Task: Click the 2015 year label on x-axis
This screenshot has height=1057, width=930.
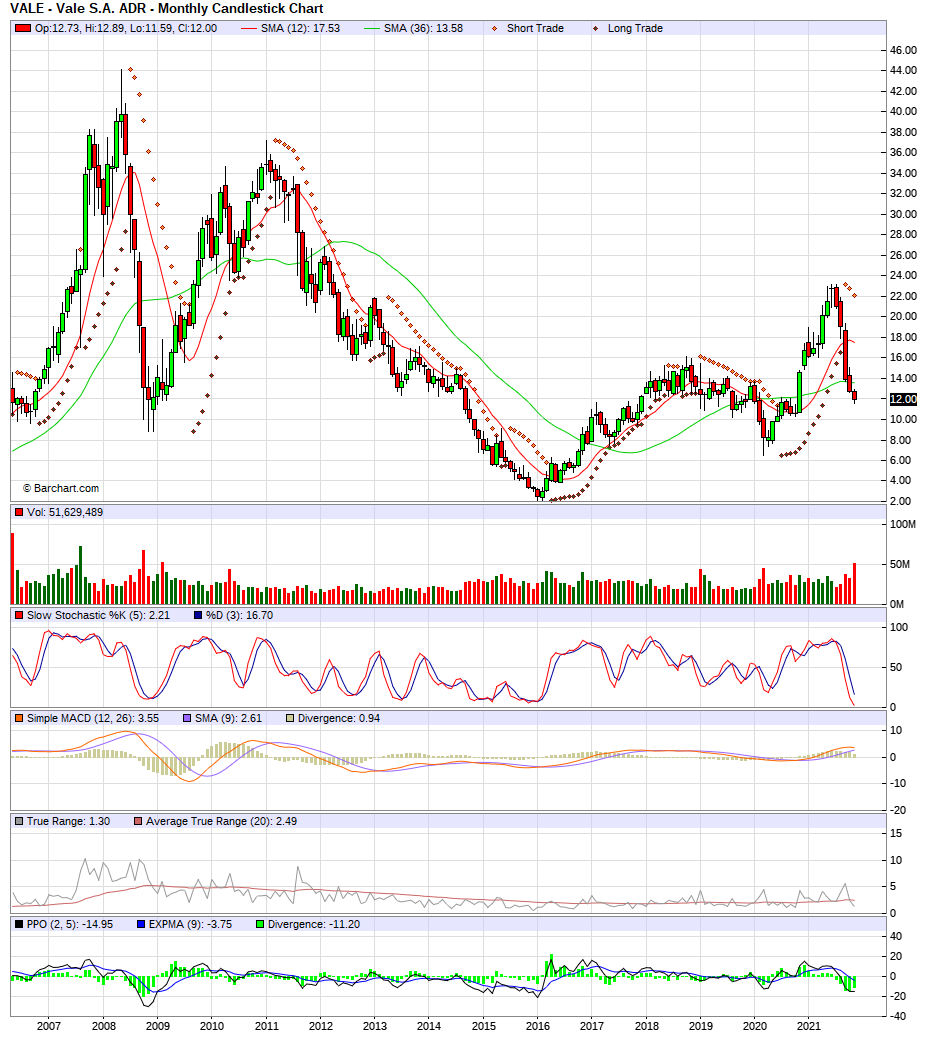Action: coord(483,1026)
